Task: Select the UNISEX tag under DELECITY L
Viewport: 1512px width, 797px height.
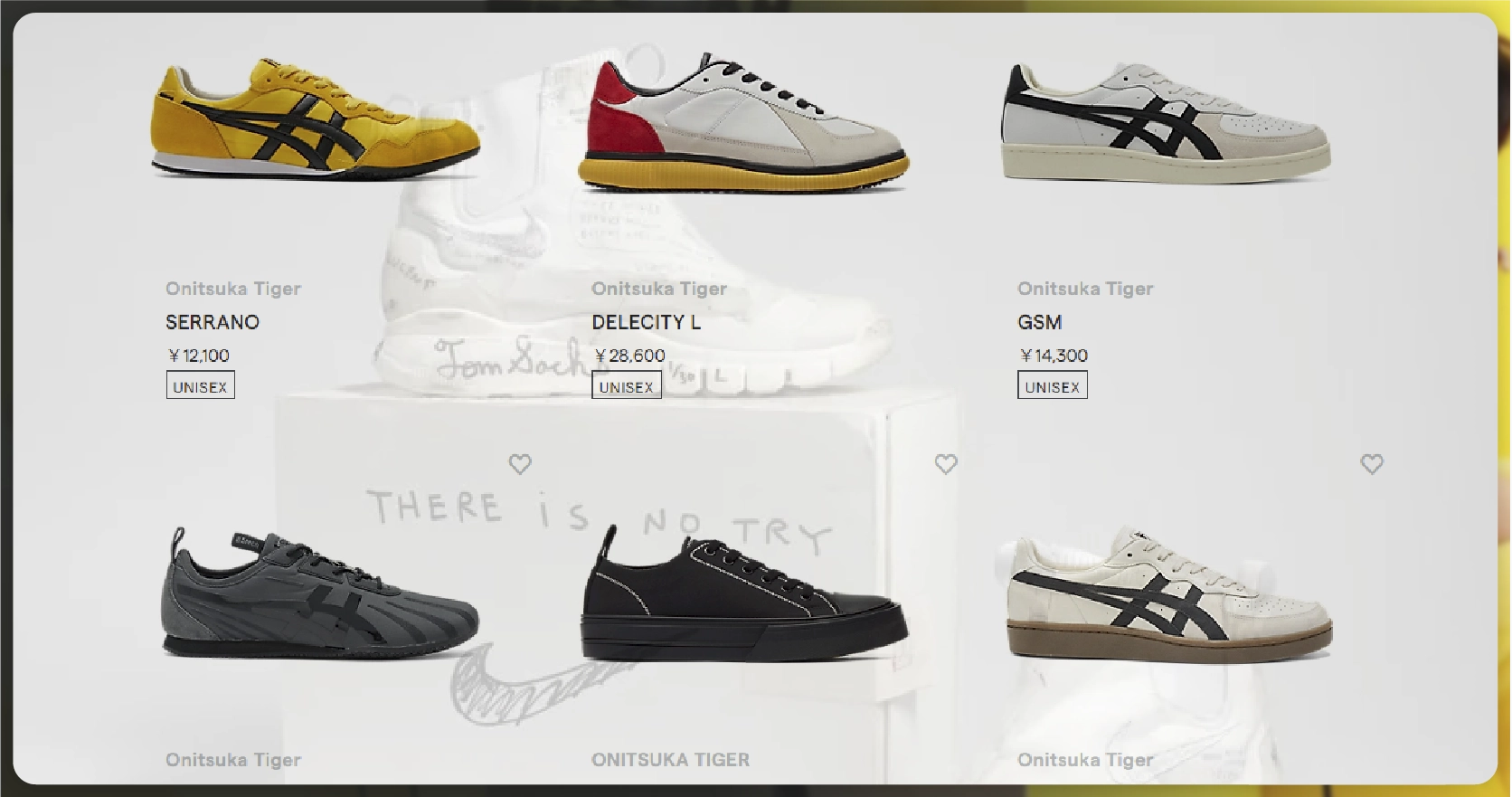Action: [626, 385]
